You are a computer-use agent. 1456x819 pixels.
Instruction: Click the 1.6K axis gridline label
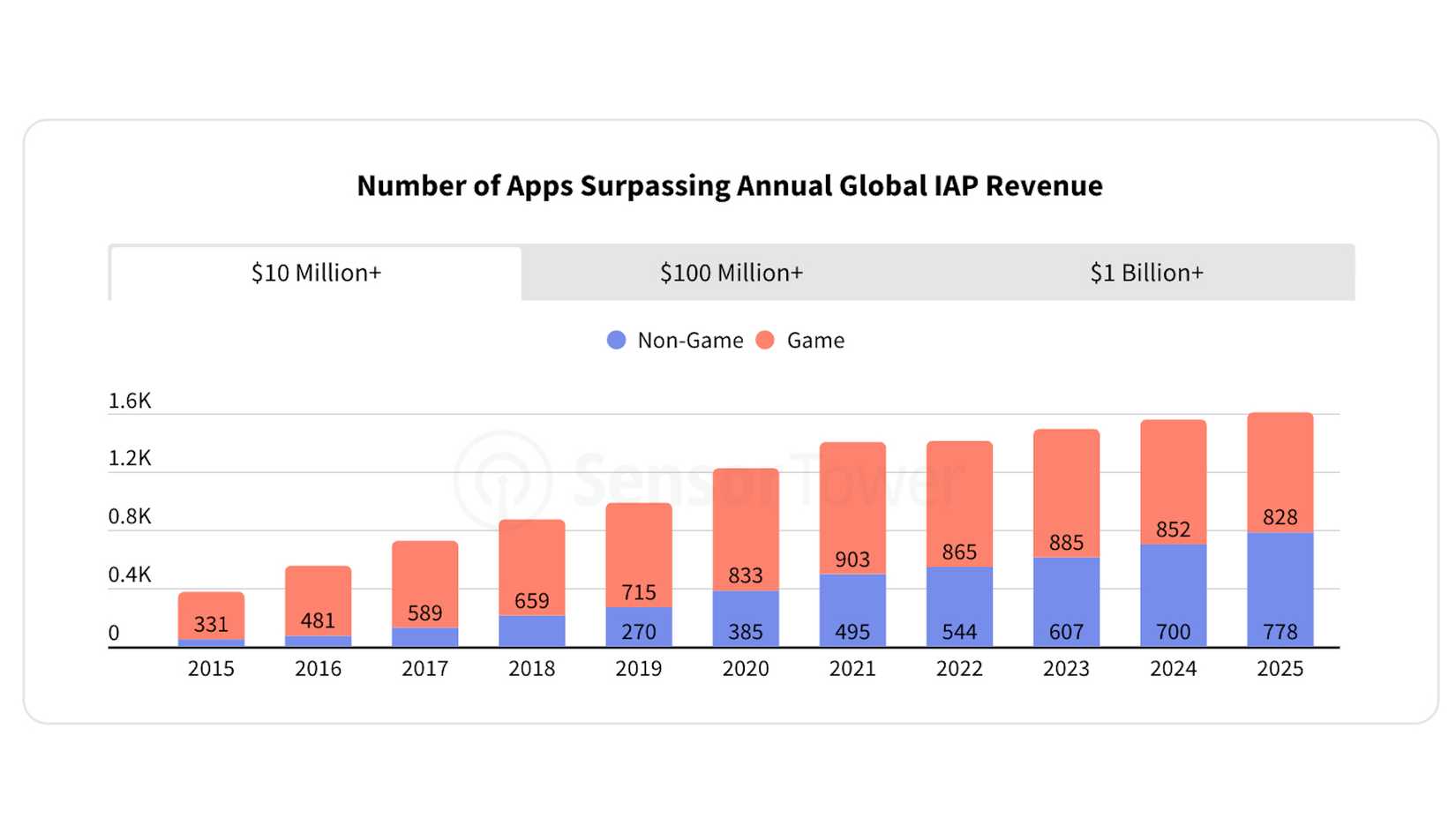tap(131, 401)
